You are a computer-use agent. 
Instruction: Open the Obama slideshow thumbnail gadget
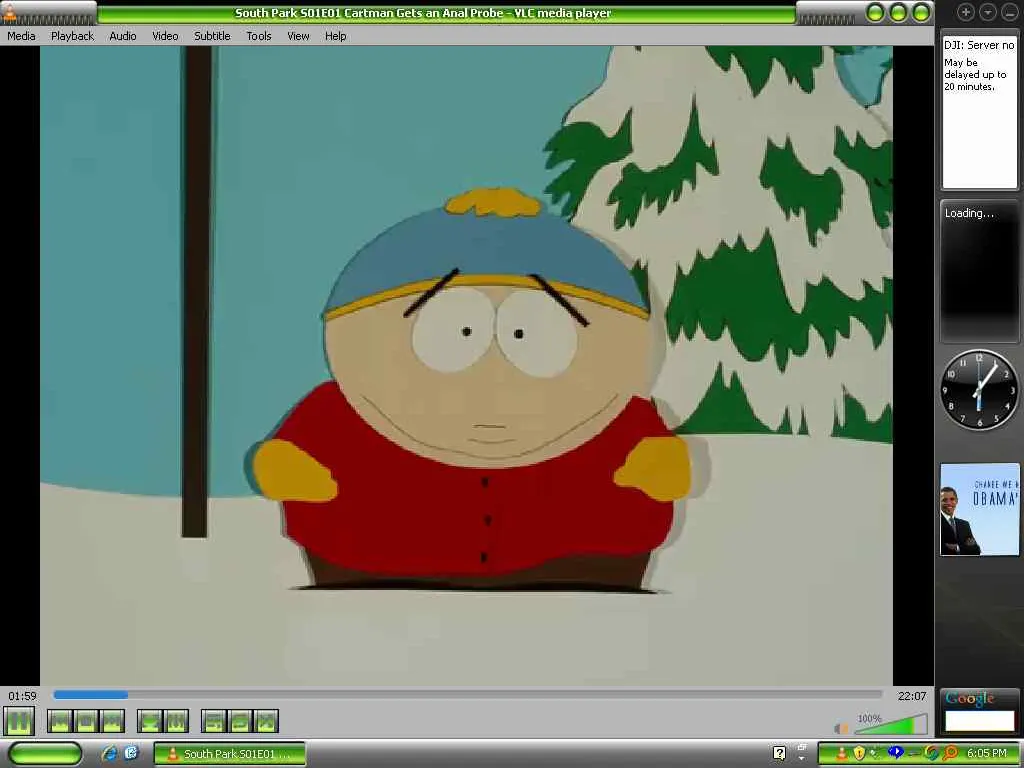click(x=979, y=509)
